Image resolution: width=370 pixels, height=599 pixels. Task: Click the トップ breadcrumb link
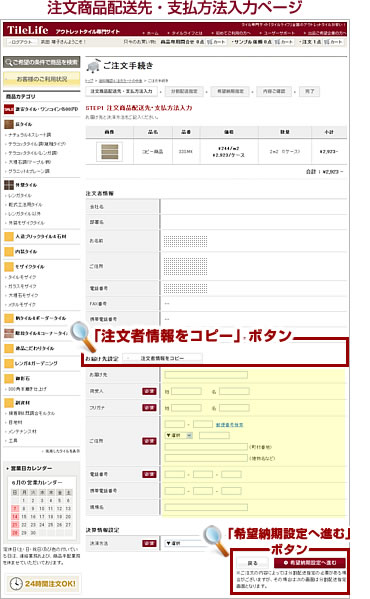pyautogui.click(x=89, y=81)
